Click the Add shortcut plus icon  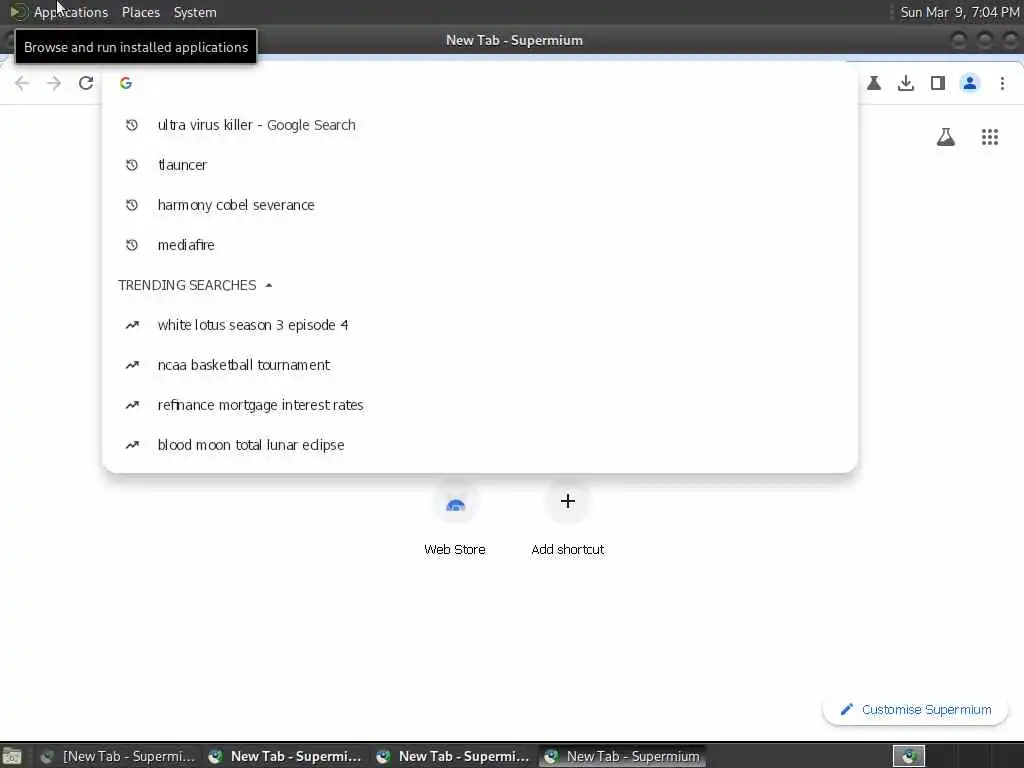click(568, 502)
